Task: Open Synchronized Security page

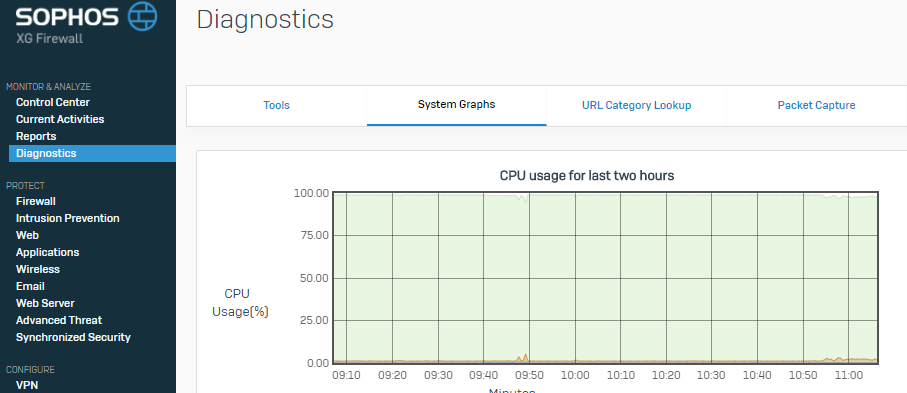Action: pyautogui.click(x=73, y=337)
